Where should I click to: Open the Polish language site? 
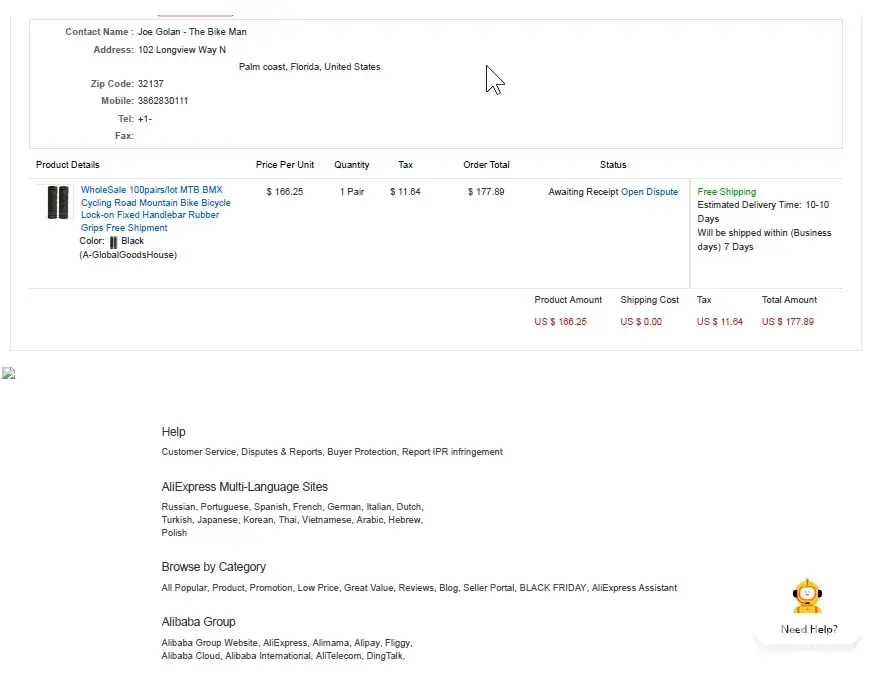tap(174, 533)
